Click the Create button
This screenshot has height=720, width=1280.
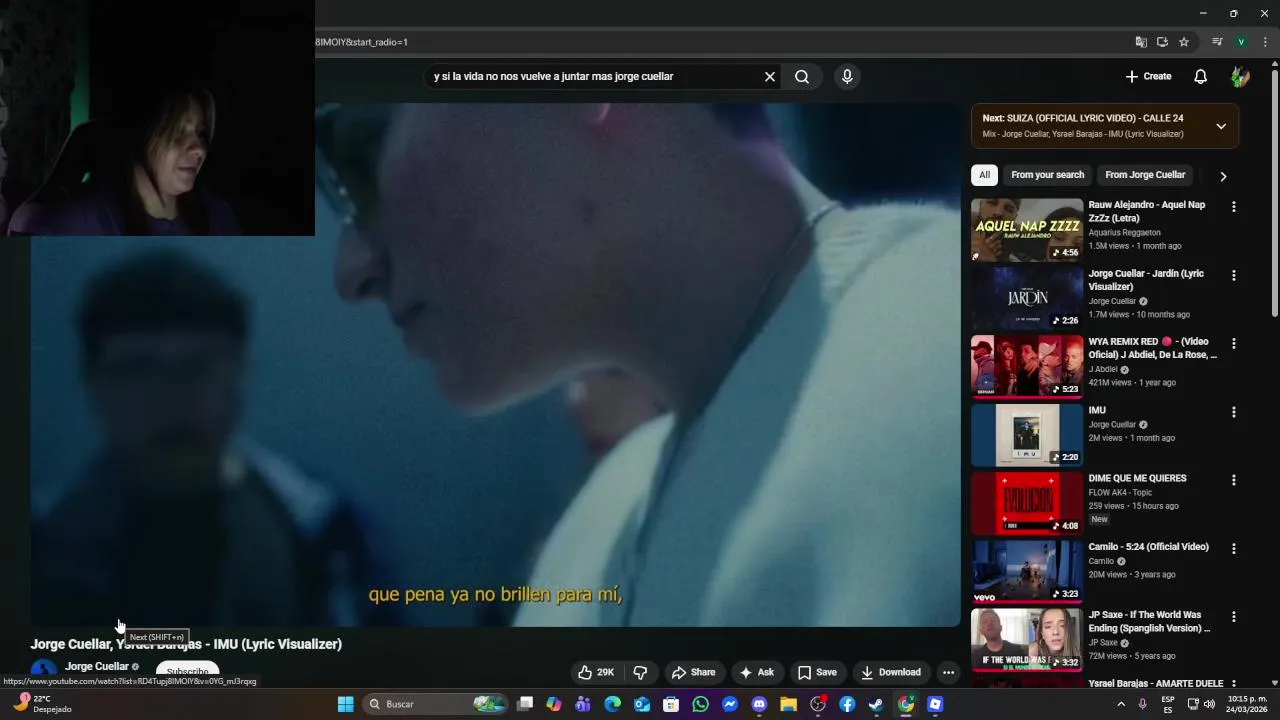click(x=1148, y=77)
